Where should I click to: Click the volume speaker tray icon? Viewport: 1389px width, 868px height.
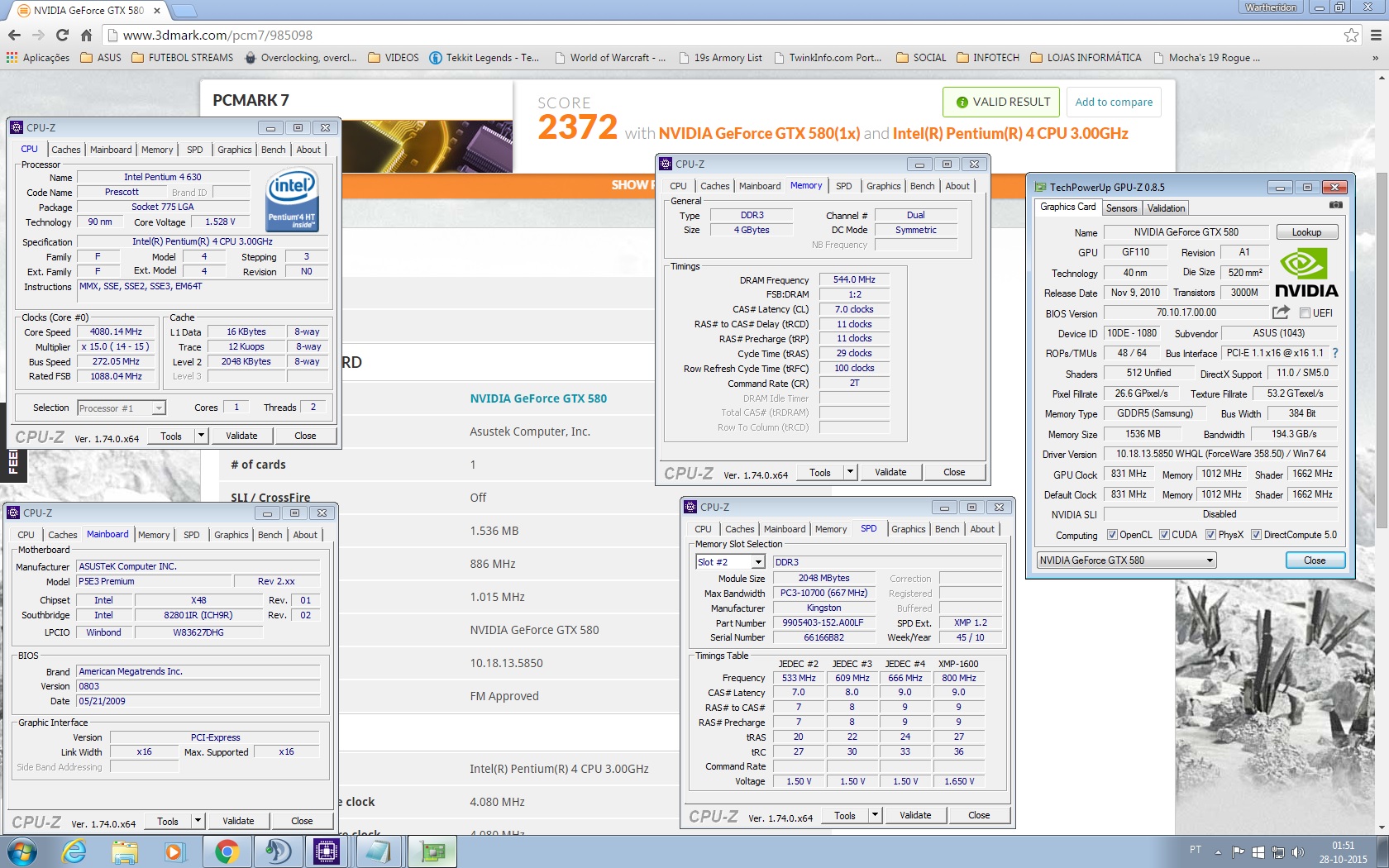tap(1297, 852)
